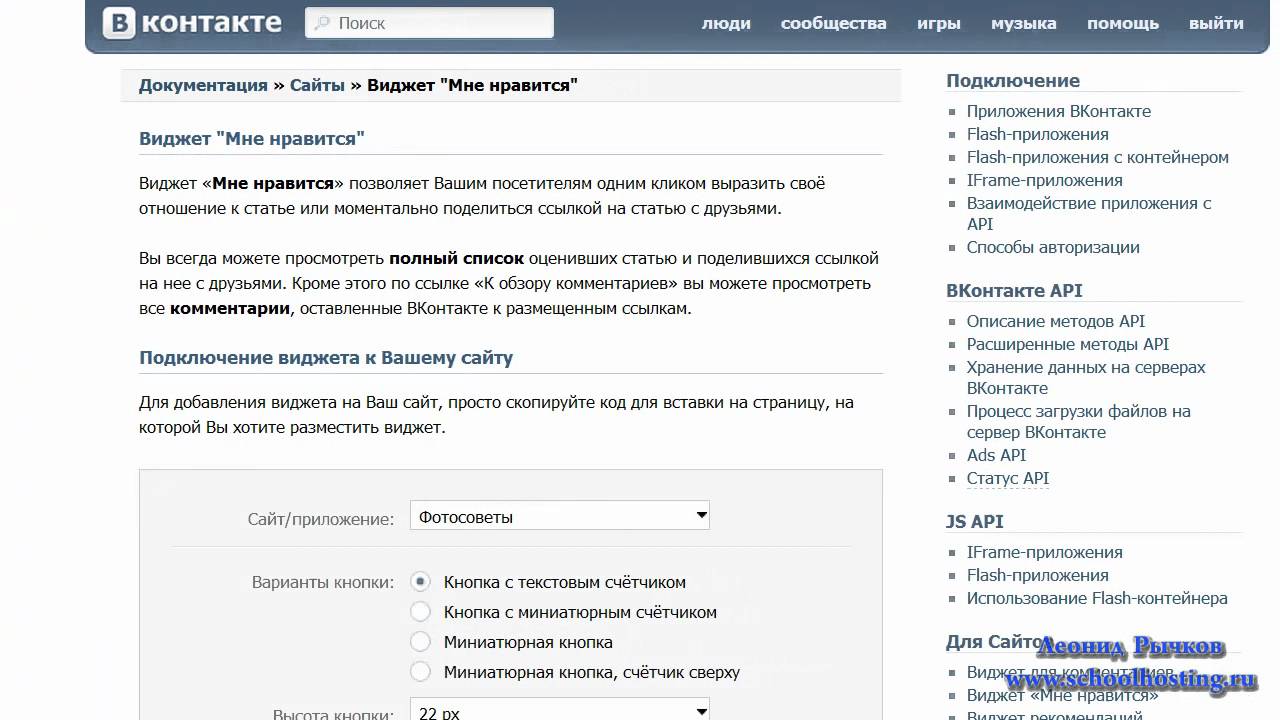The height and width of the screenshot is (720, 1280).
Task: Click the Виджет "Мне нравится" page heading
Action: tap(252, 139)
